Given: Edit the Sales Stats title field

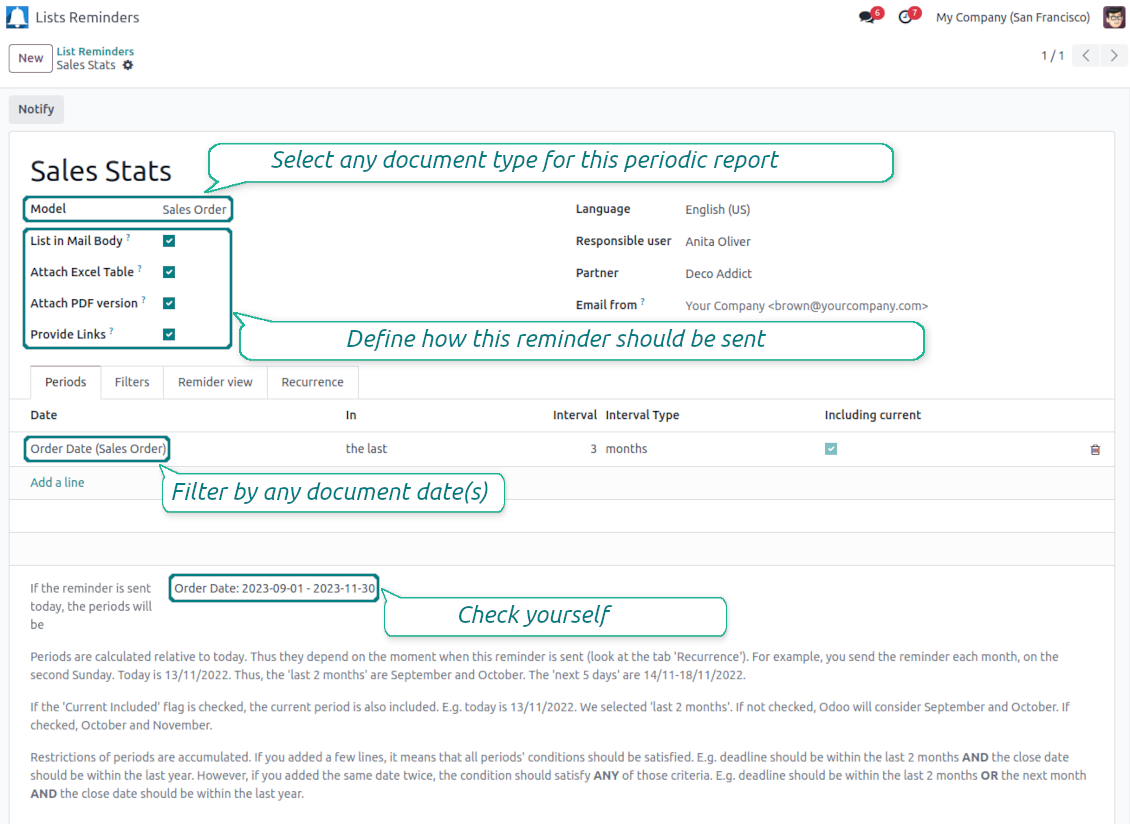Looking at the screenshot, I should 101,171.
